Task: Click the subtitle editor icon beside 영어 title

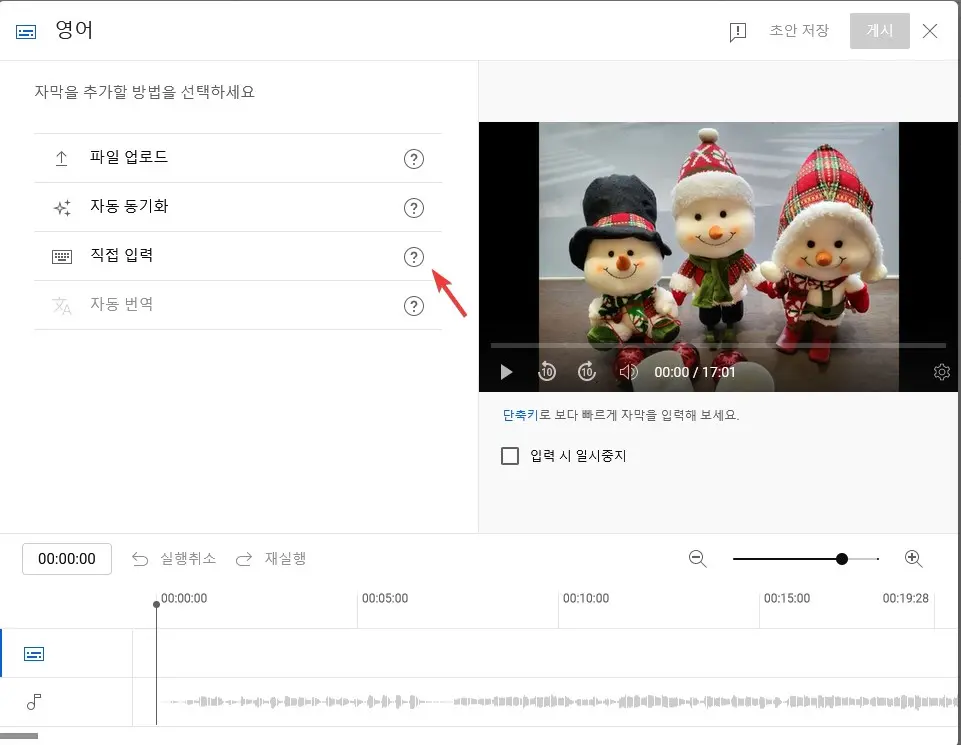Action: pyautogui.click(x=24, y=30)
